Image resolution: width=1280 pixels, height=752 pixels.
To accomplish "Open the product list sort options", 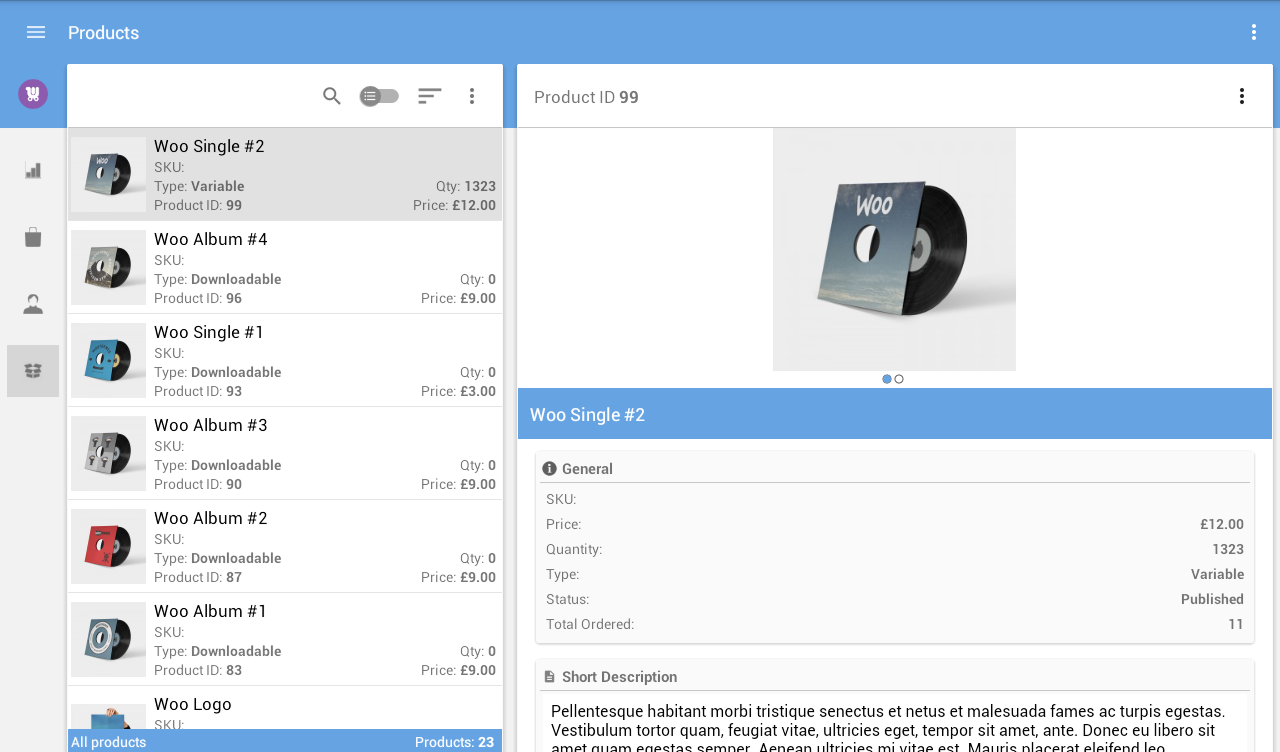I will (430, 96).
